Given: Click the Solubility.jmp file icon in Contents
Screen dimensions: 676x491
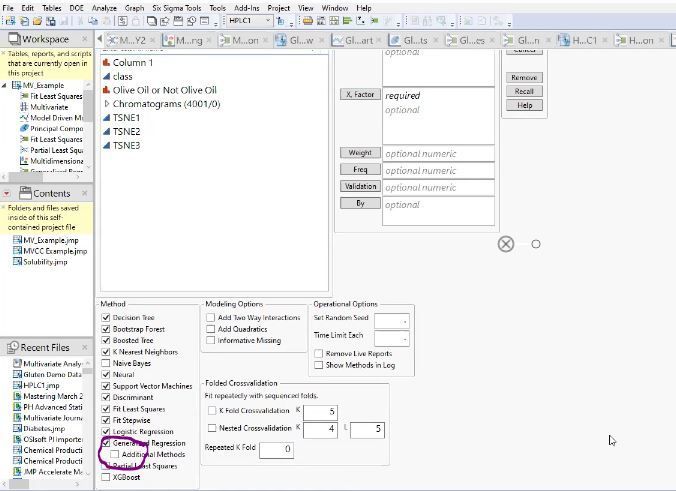Looking at the screenshot, I should tap(17, 262).
